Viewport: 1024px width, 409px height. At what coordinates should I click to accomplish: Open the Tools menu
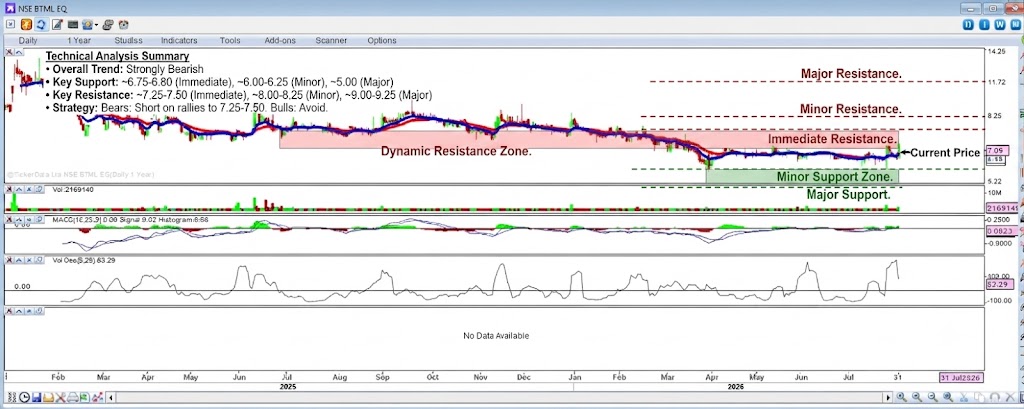[230, 41]
